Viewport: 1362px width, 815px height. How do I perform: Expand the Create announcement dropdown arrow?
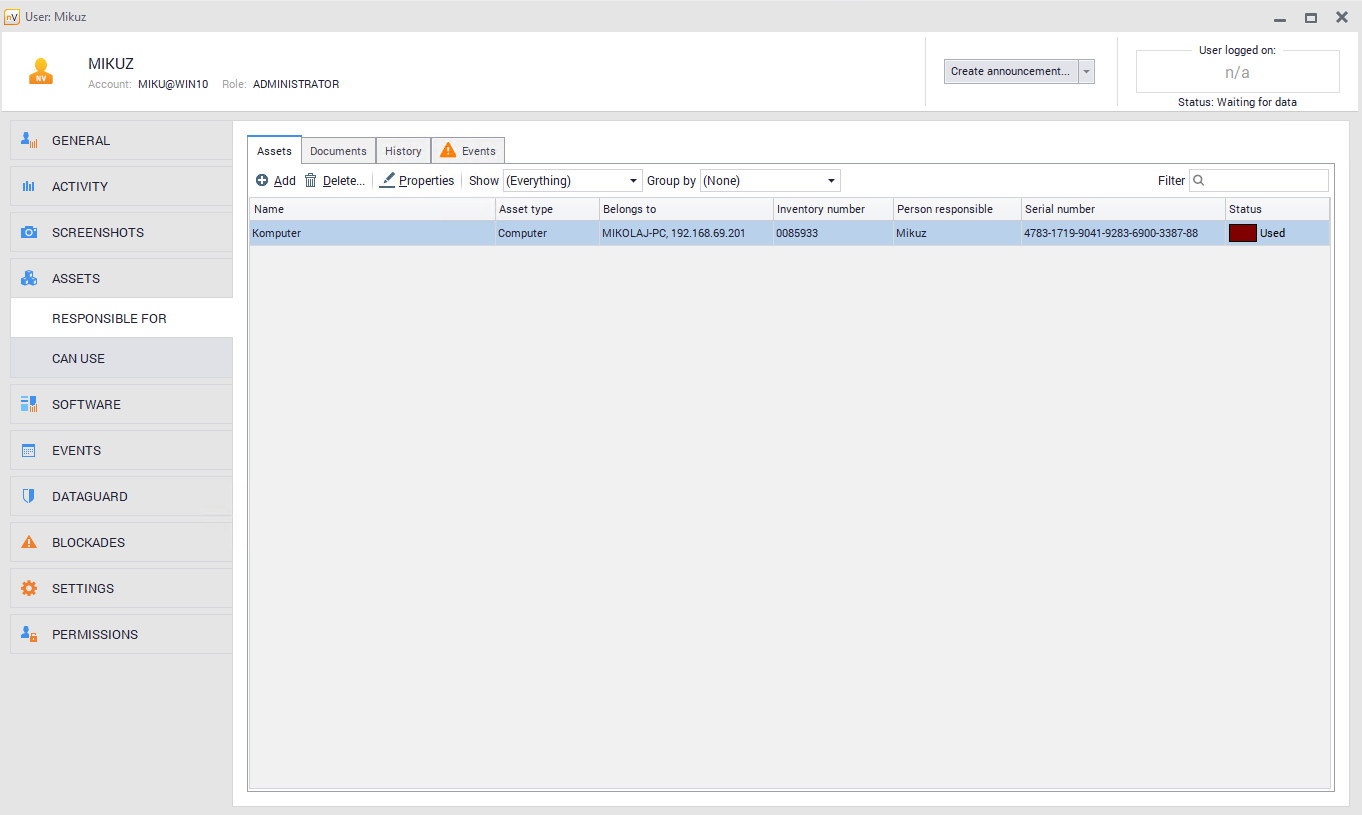click(x=1087, y=72)
